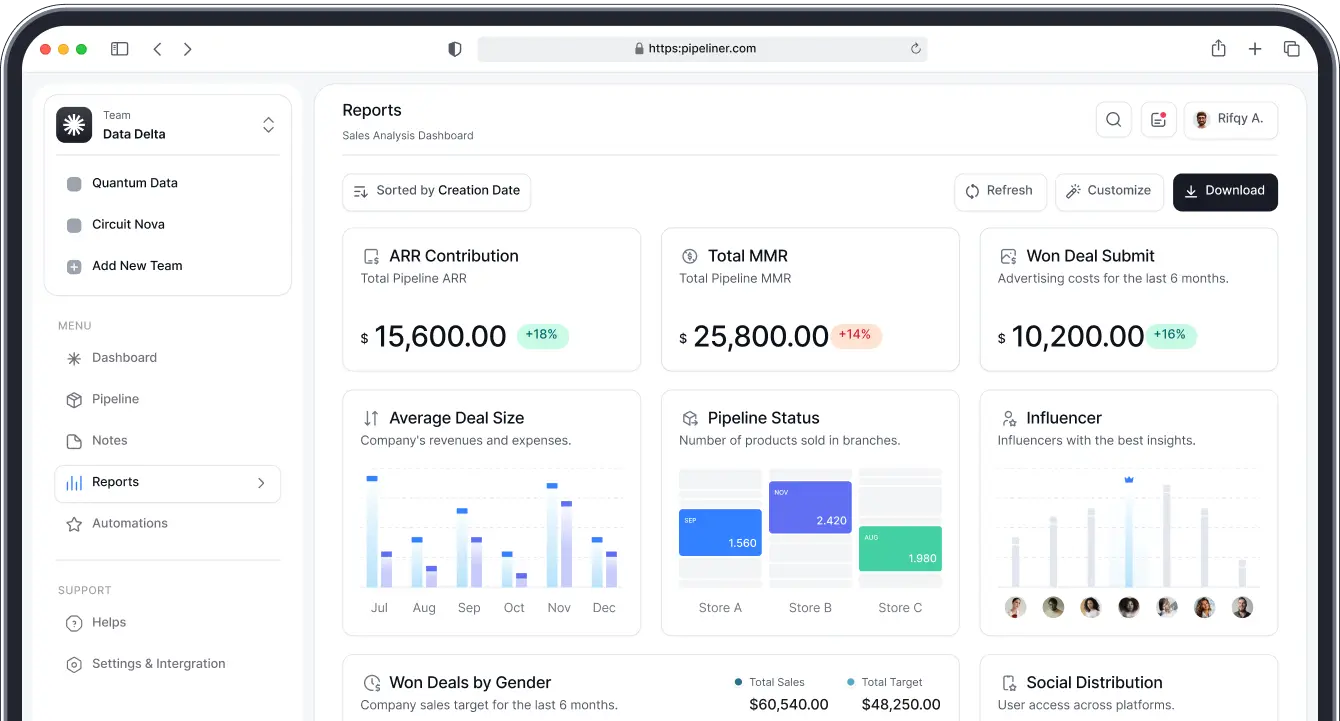
Task: Open a new tab with plus icon
Action: [x=1255, y=49]
